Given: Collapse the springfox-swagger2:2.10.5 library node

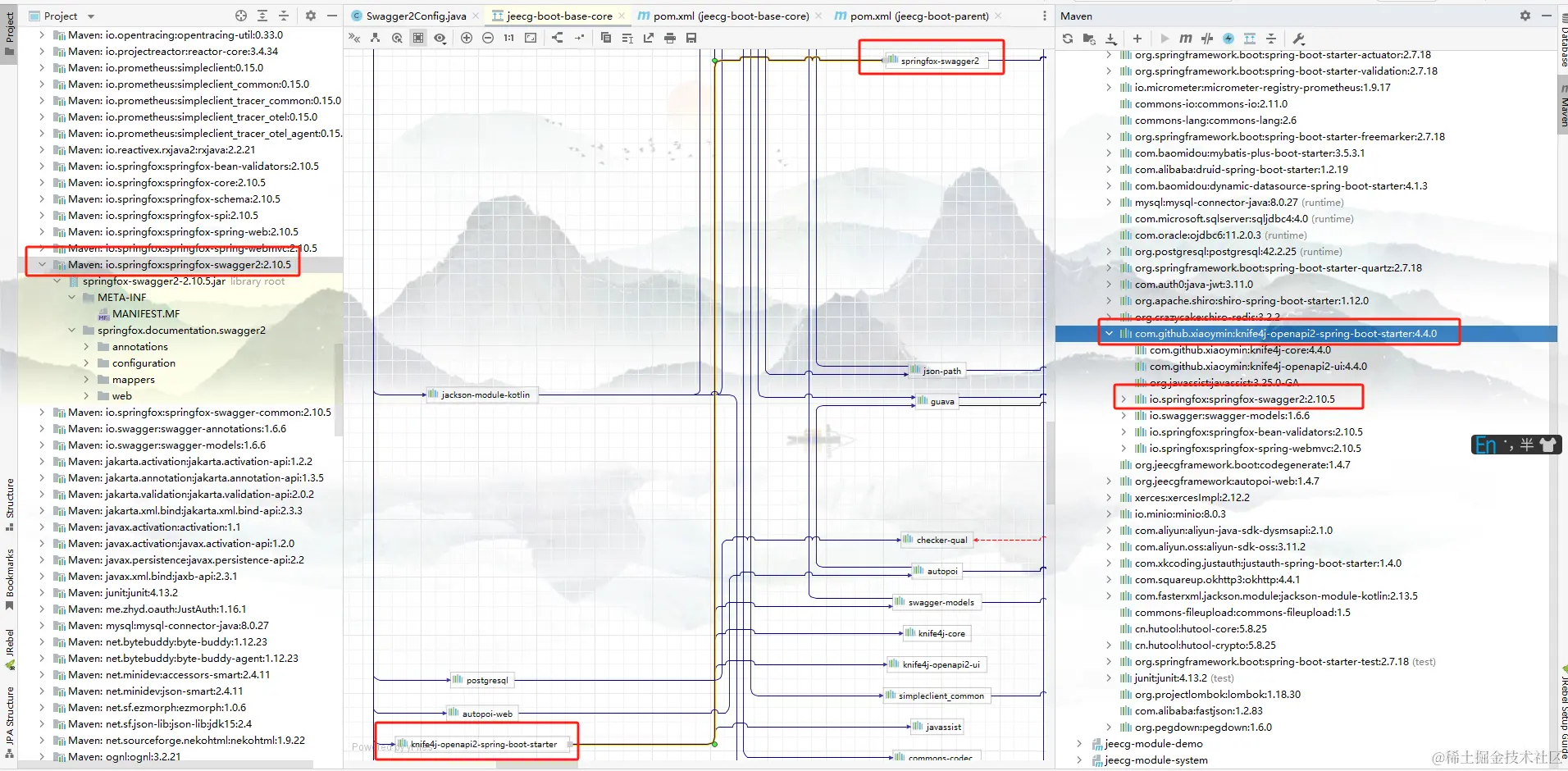Looking at the screenshot, I should 42,265.
